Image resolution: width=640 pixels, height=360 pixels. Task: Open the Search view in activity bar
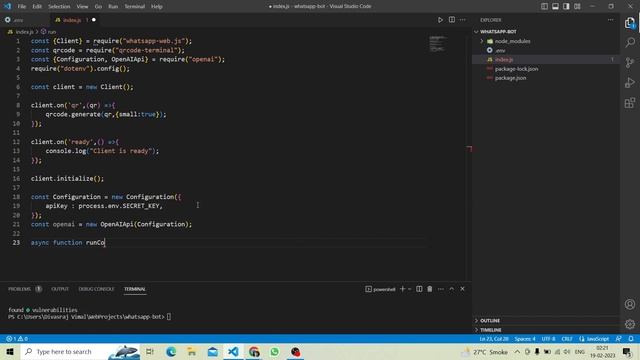click(x=630, y=42)
